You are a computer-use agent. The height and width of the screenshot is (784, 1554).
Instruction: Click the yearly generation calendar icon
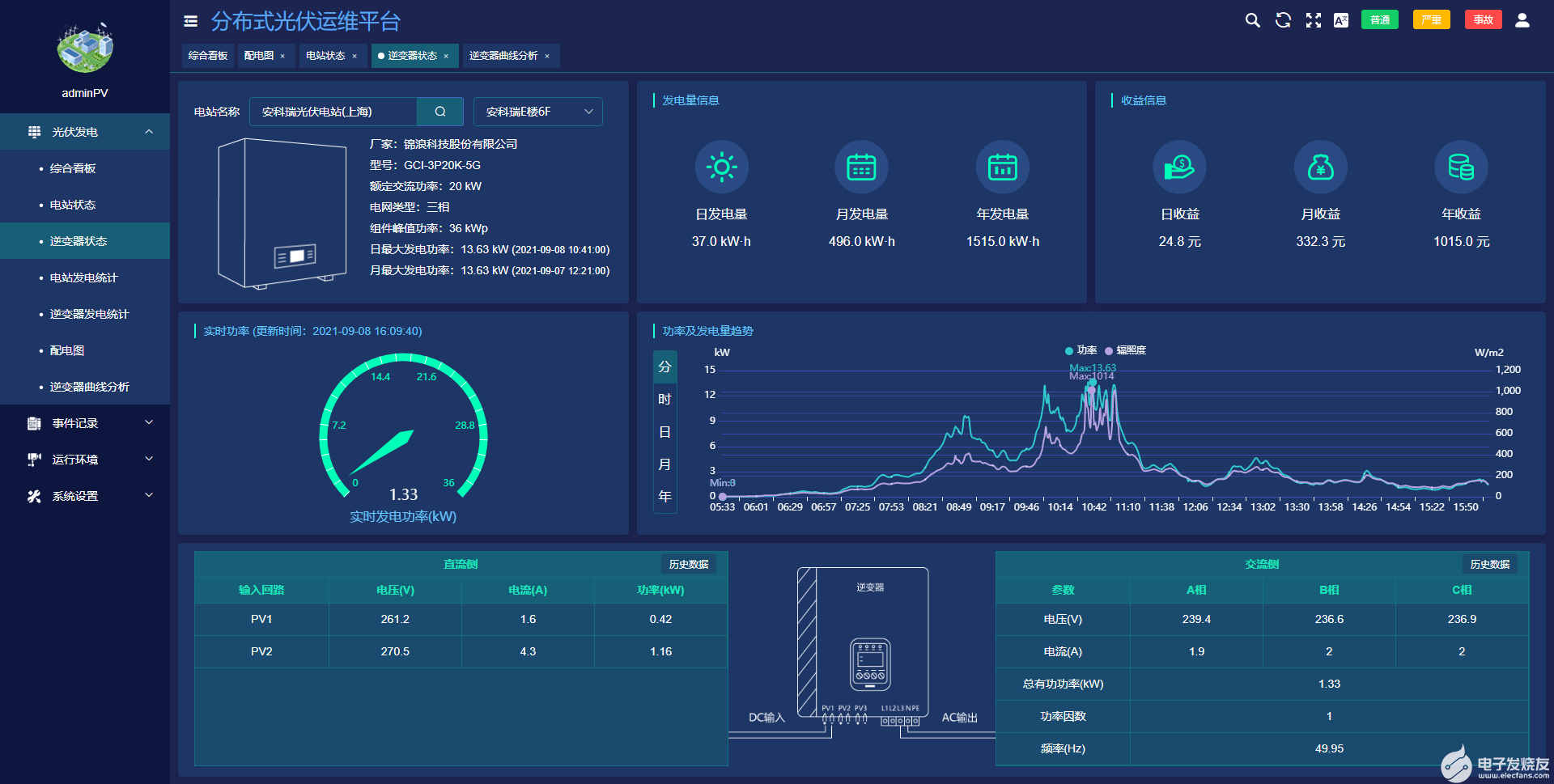[1002, 167]
